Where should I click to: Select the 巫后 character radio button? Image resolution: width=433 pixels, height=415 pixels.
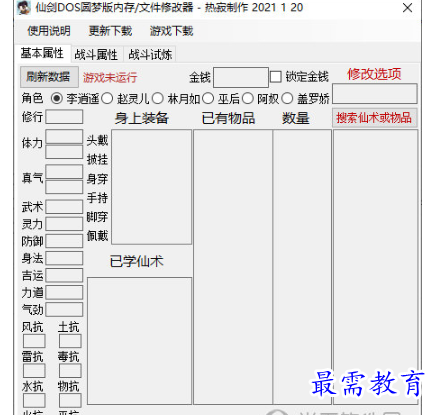(208, 98)
